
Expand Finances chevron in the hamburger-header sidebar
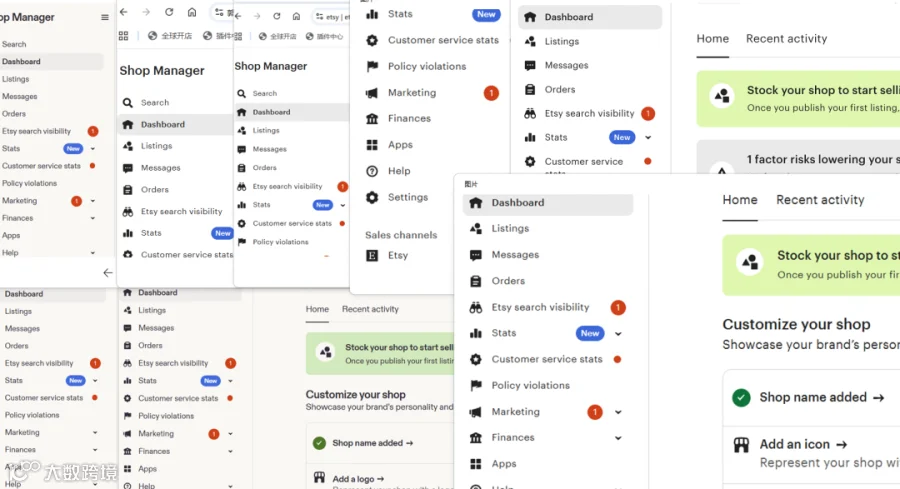(x=92, y=218)
